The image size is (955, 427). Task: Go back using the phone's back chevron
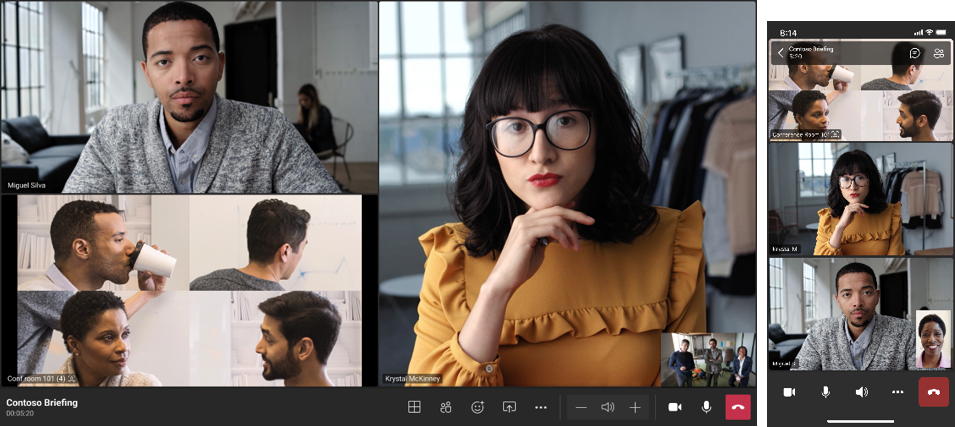click(x=780, y=53)
